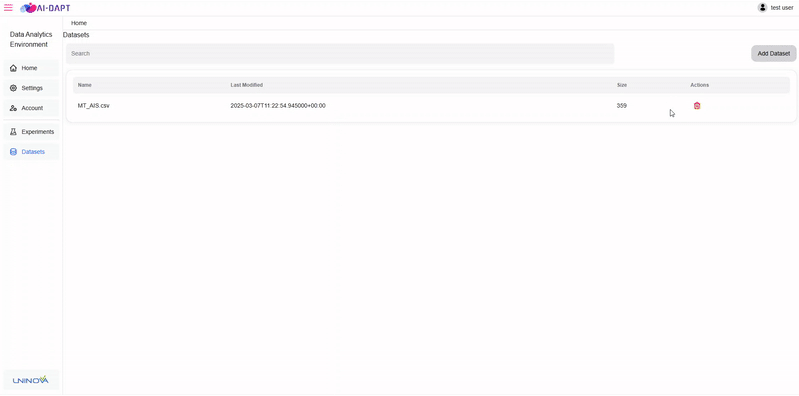The width and height of the screenshot is (799, 396).
Task: Click the test user name
Action: [x=782, y=8]
